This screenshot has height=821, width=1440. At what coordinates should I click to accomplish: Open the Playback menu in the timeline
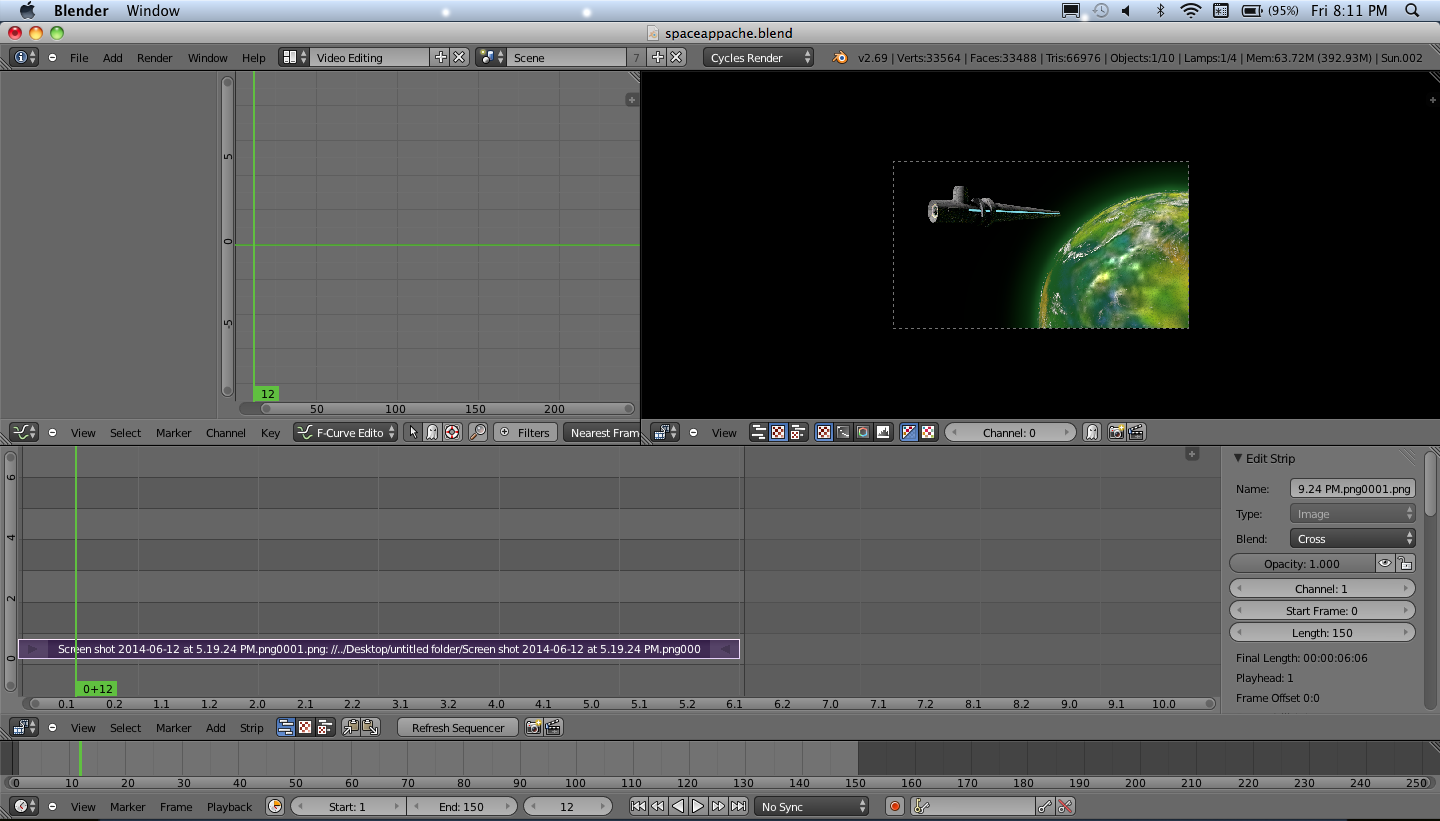tap(230, 807)
